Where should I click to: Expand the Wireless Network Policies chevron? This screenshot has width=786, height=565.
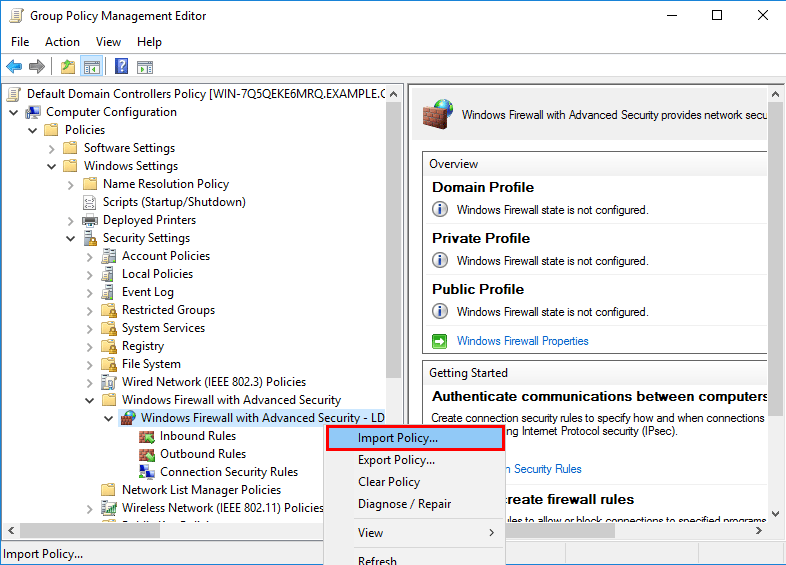pos(90,508)
